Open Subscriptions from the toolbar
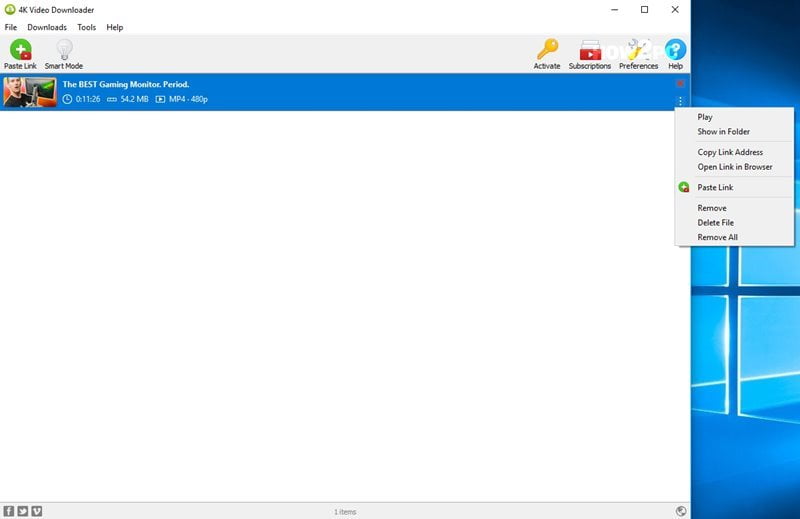This screenshot has height=519, width=800. coord(590,50)
